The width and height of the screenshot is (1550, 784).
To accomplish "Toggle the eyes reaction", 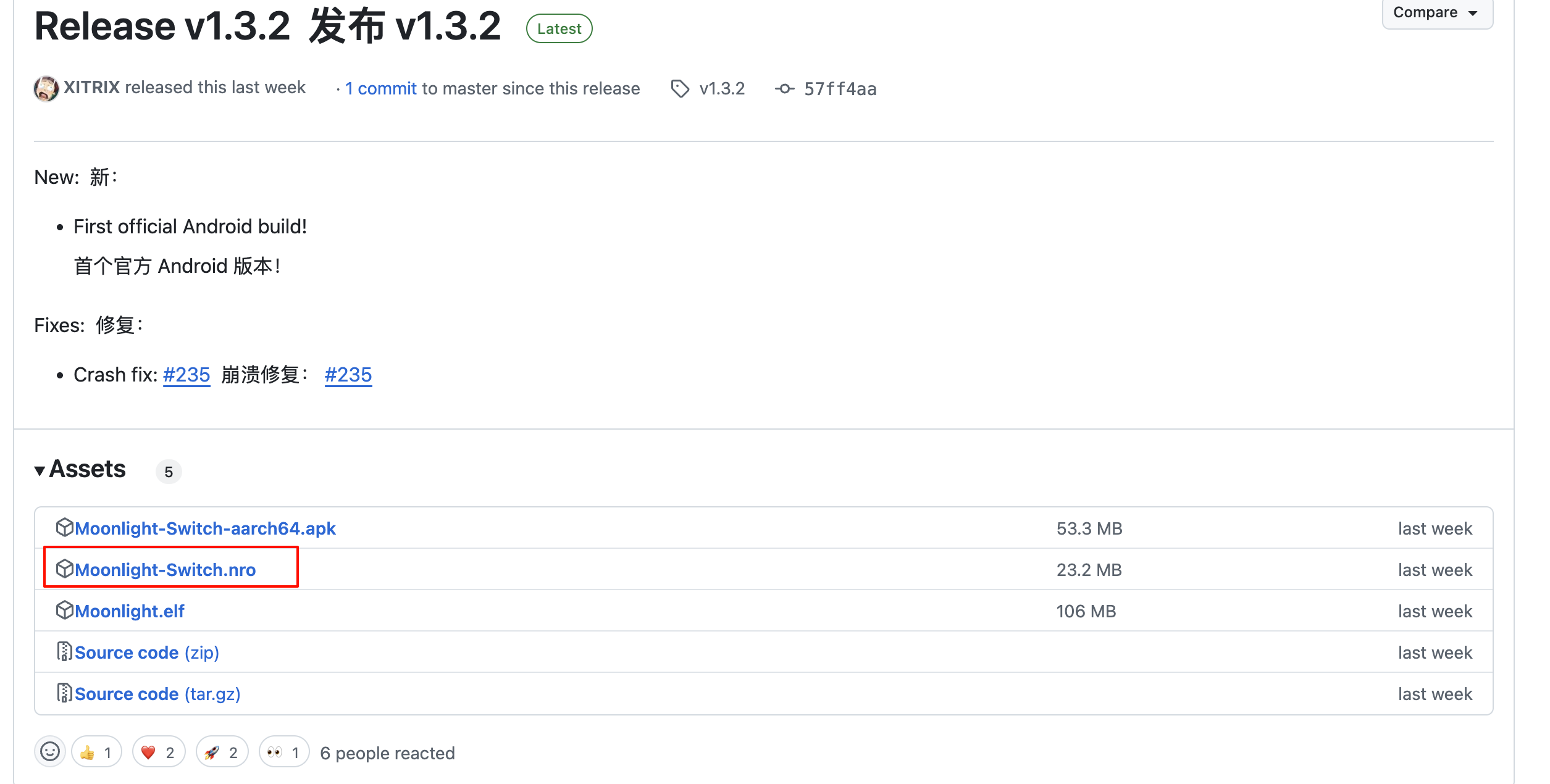I will (x=284, y=753).
